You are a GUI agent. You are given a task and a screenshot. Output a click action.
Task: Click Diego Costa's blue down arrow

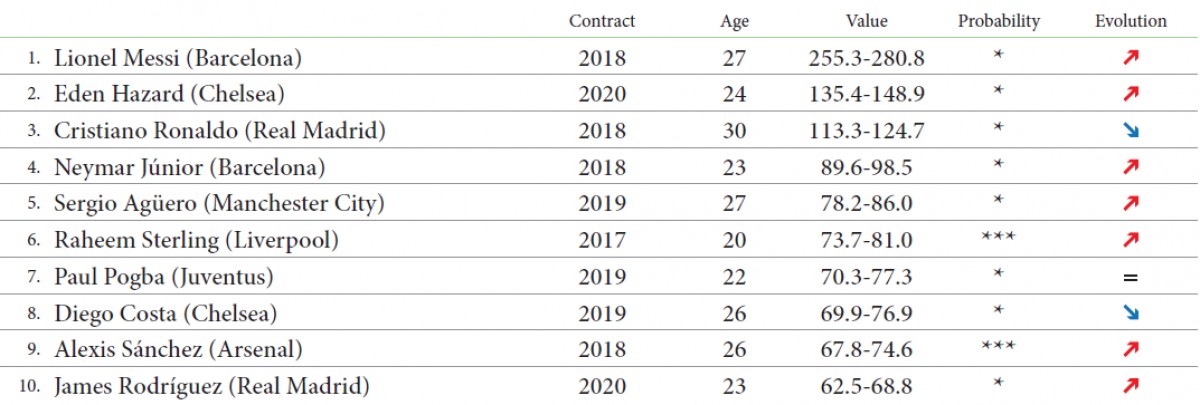(x=1131, y=313)
